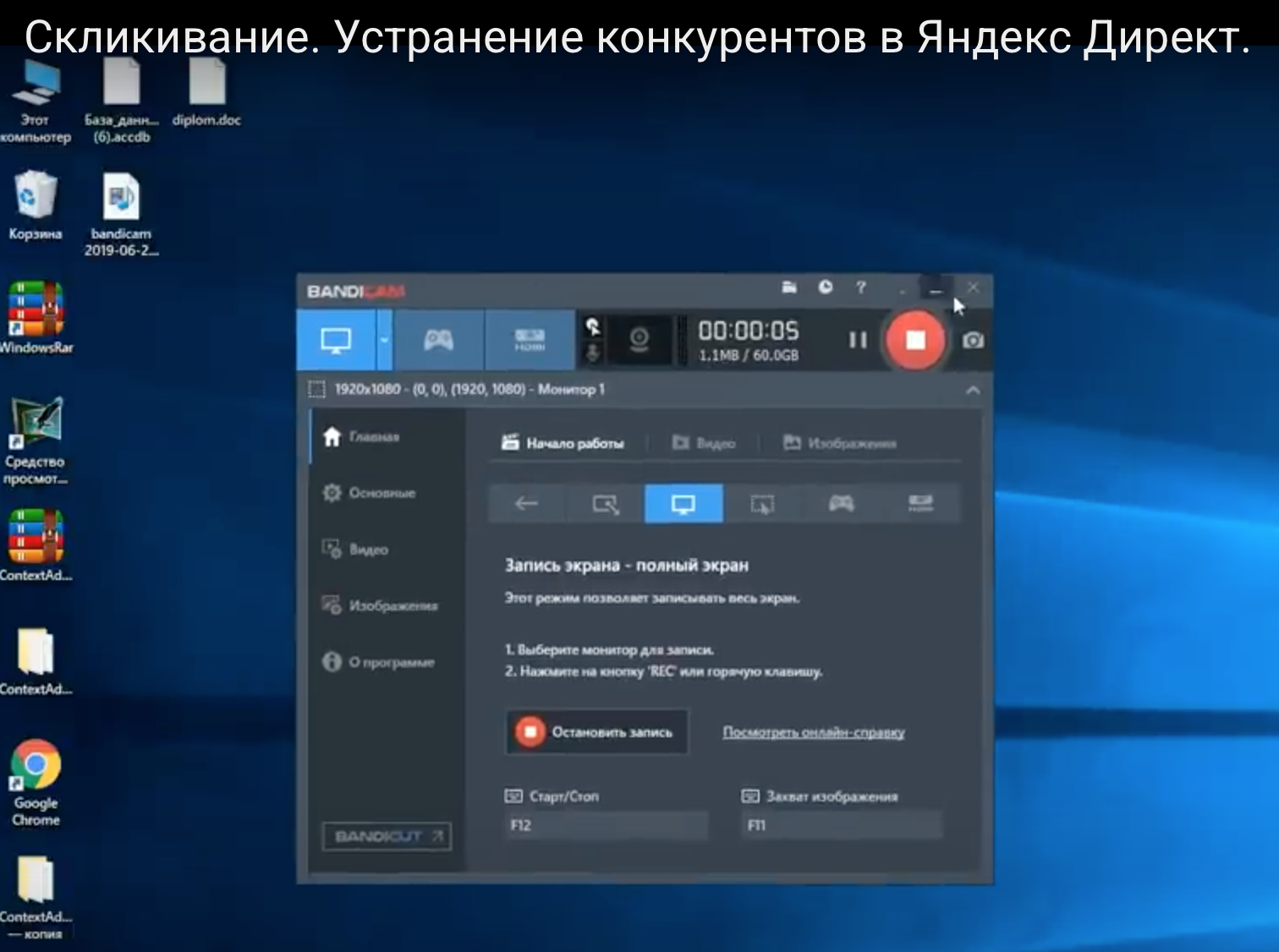Select rectangle area recording icon
Viewport: 1279px width, 952px height.
[x=605, y=504]
